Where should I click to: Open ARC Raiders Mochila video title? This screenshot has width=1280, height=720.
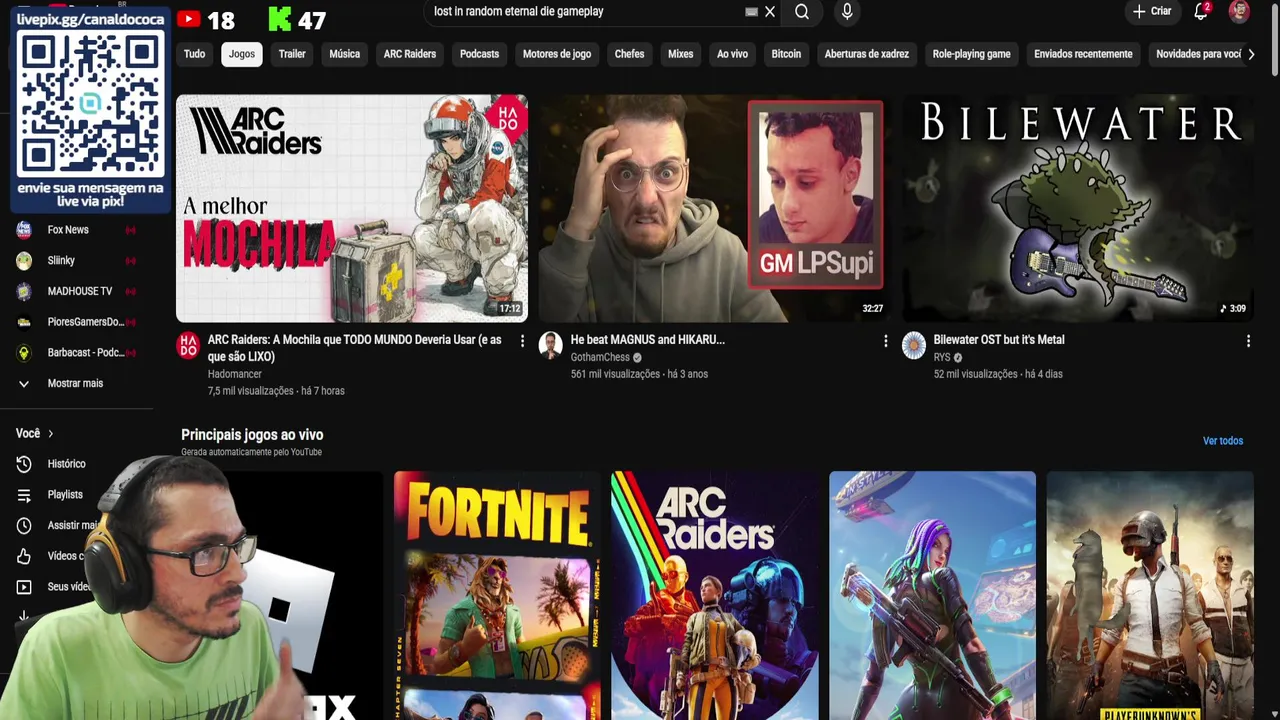point(355,348)
